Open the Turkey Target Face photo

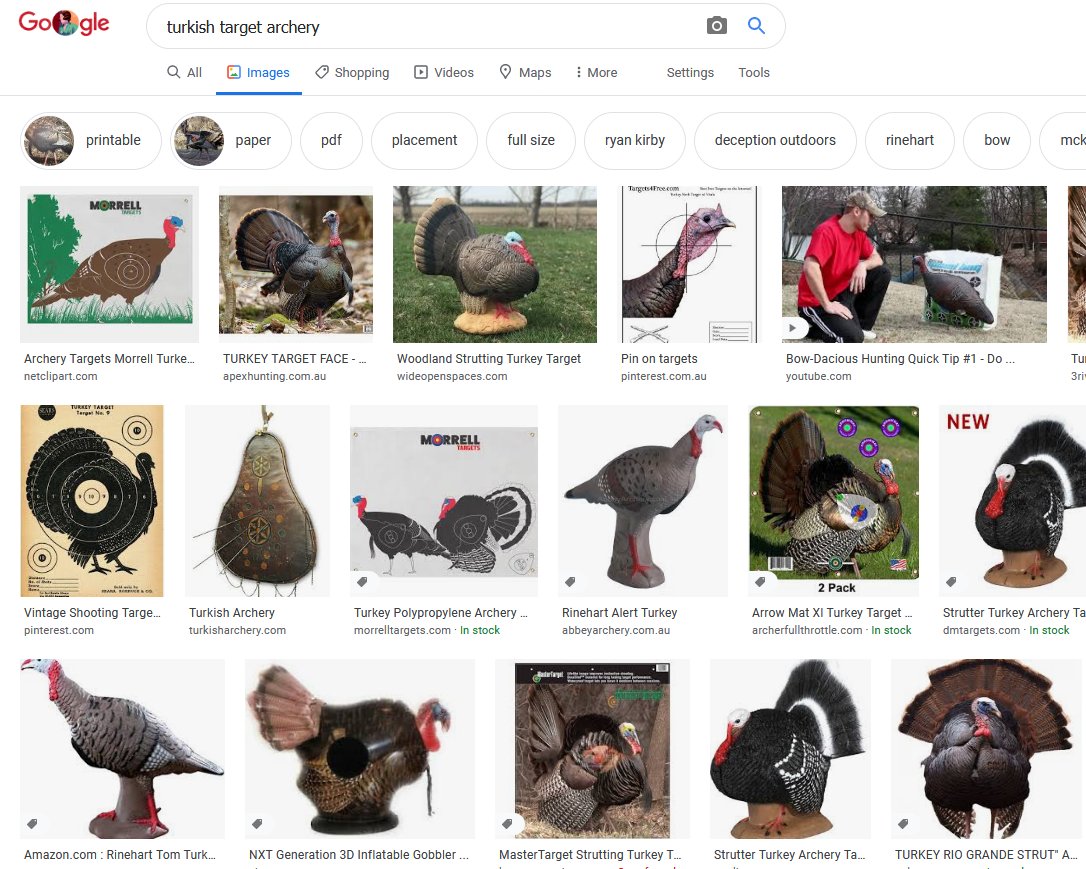[296, 264]
